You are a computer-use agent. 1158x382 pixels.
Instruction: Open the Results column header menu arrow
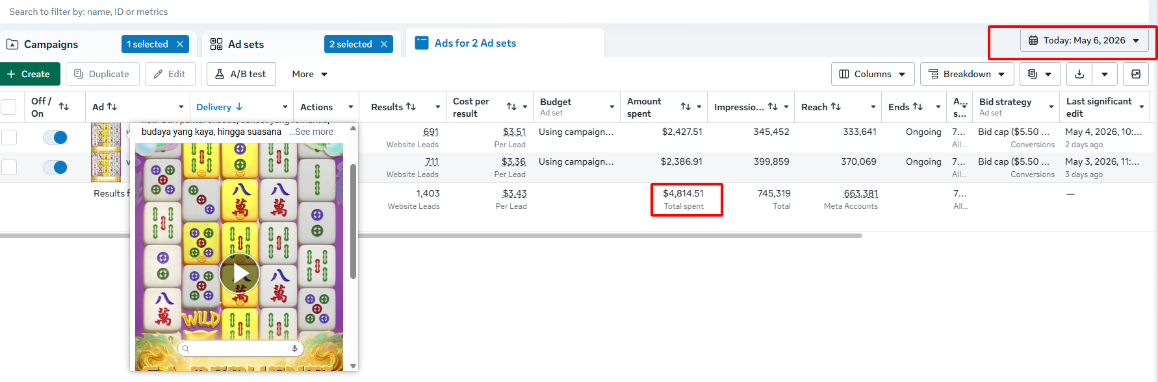[437, 107]
